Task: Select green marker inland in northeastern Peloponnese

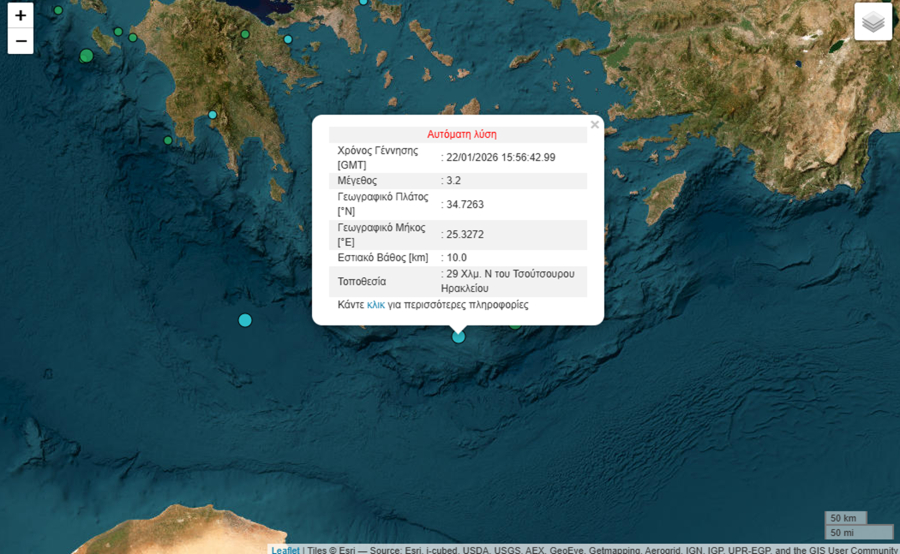Action: 245,34
